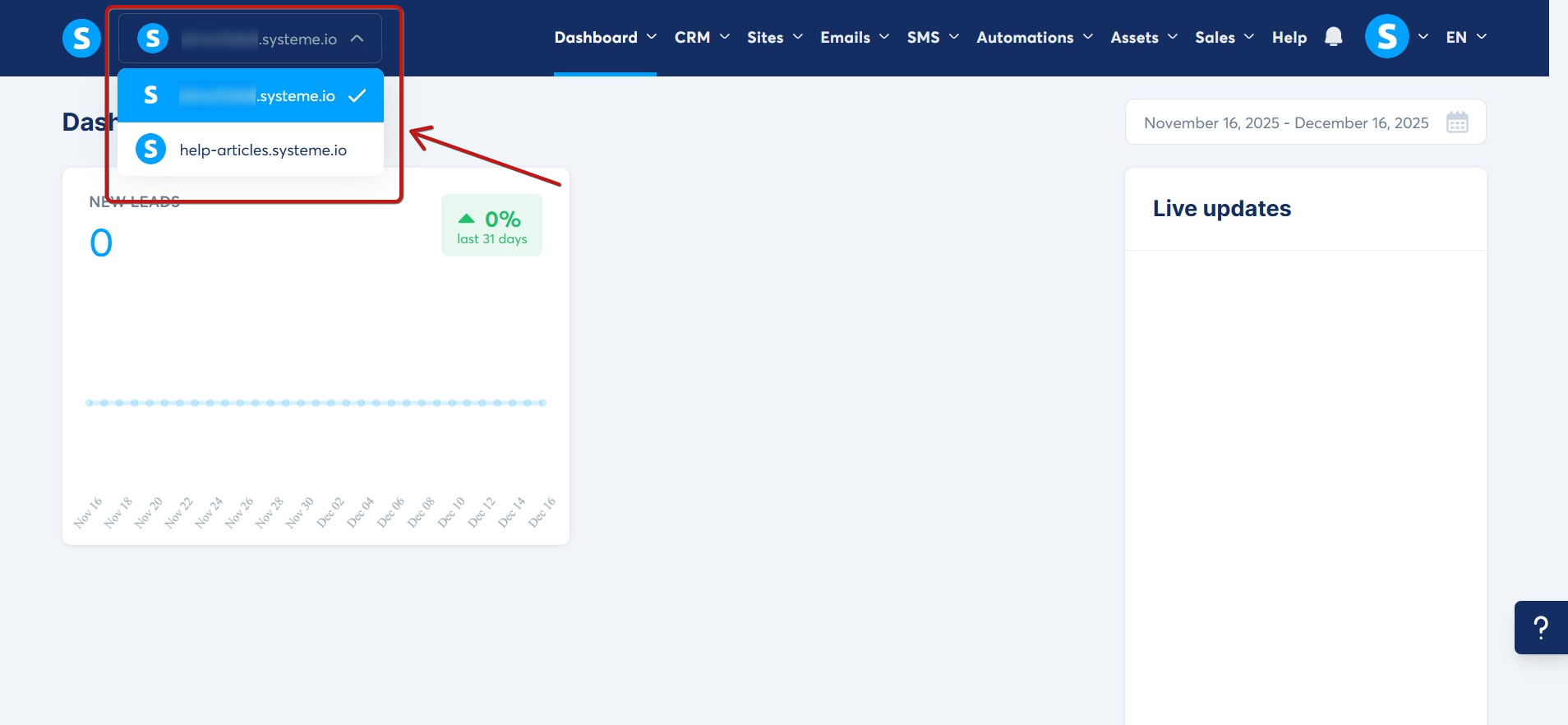Click the new leads count 0
1568x725 pixels.
[101, 243]
